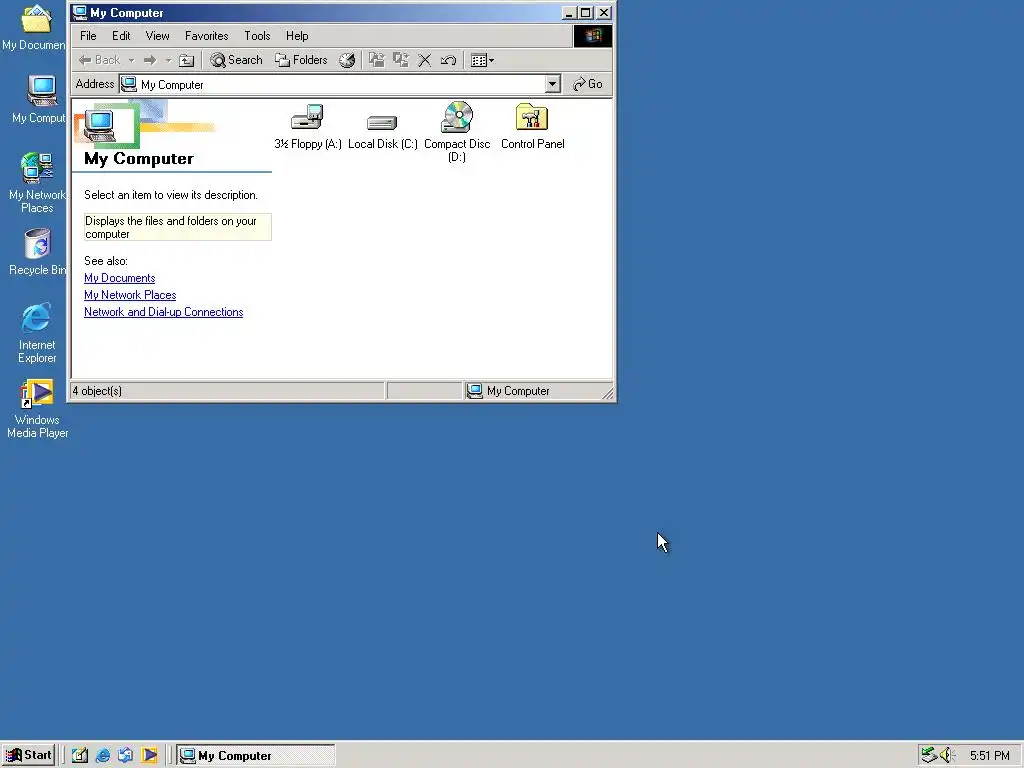Screen dimensions: 1024x768
Task: Click the Back toolbar button
Action: [99, 60]
